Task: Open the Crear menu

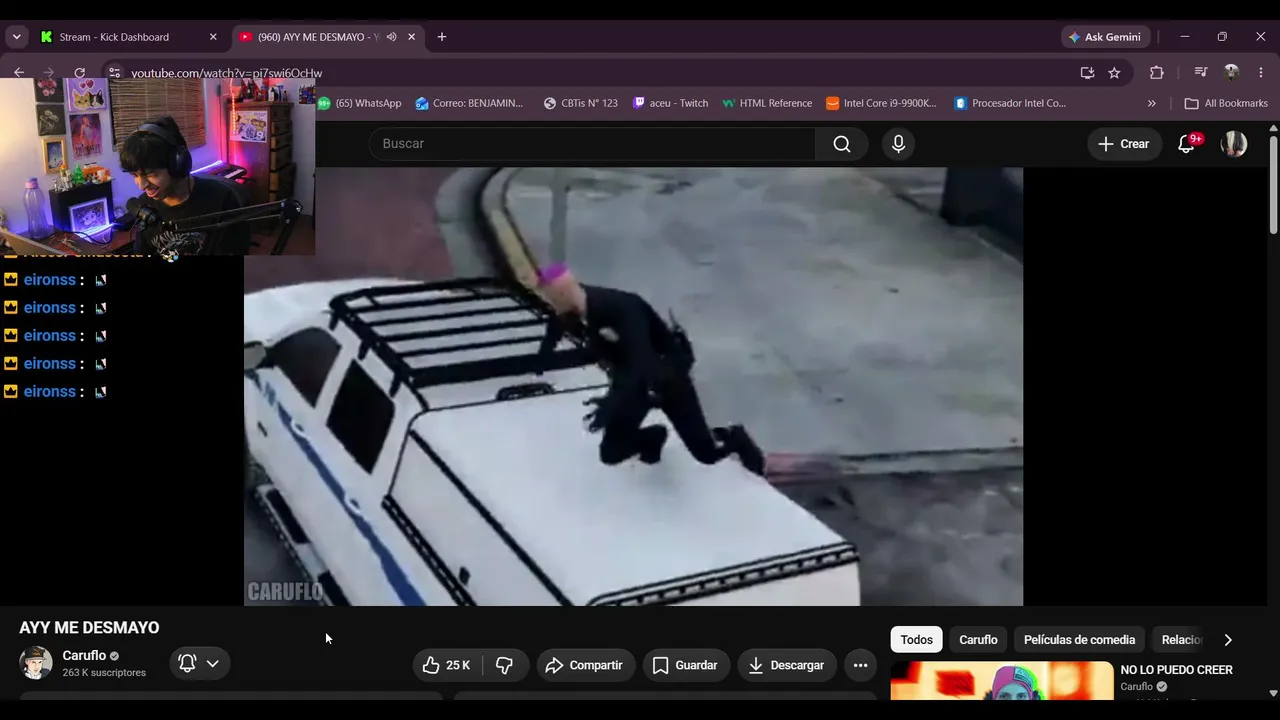Action: click(x=1124, y=144)
